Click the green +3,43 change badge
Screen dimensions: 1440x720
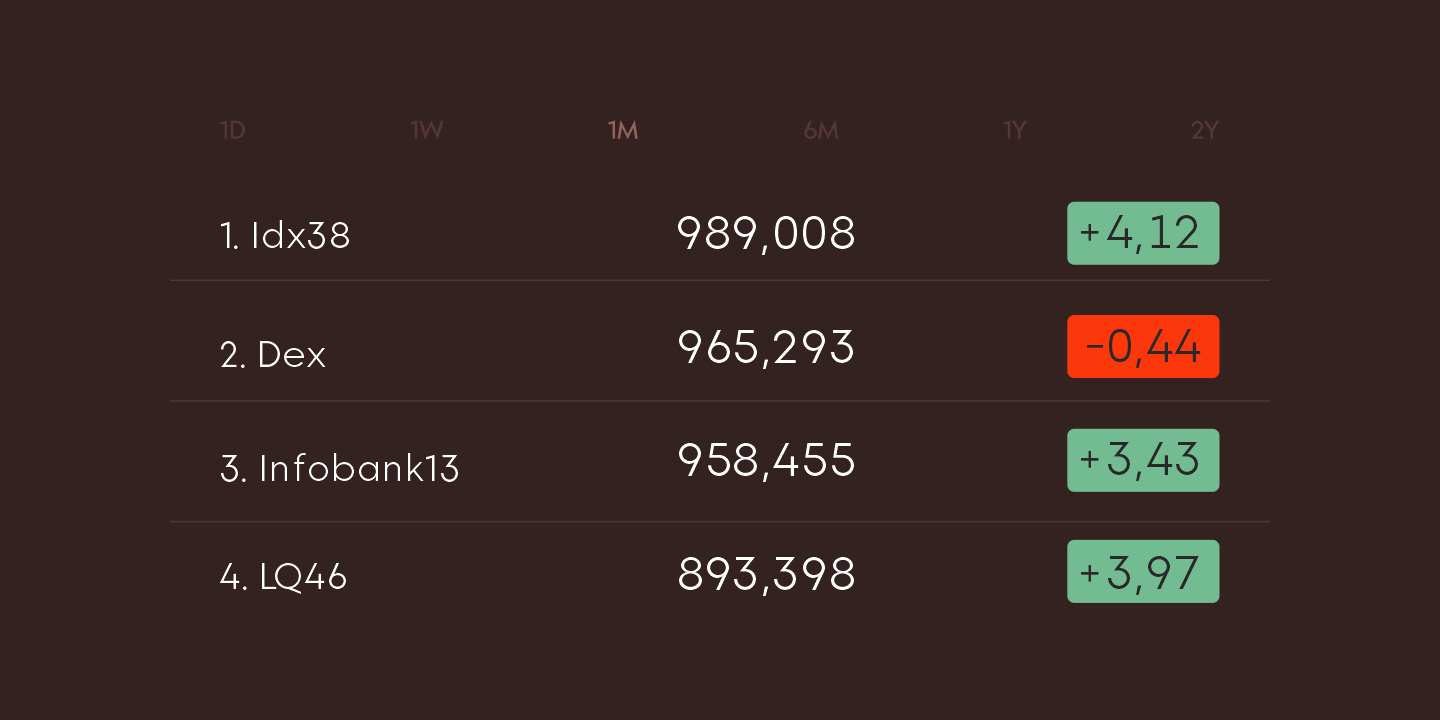1143,460
